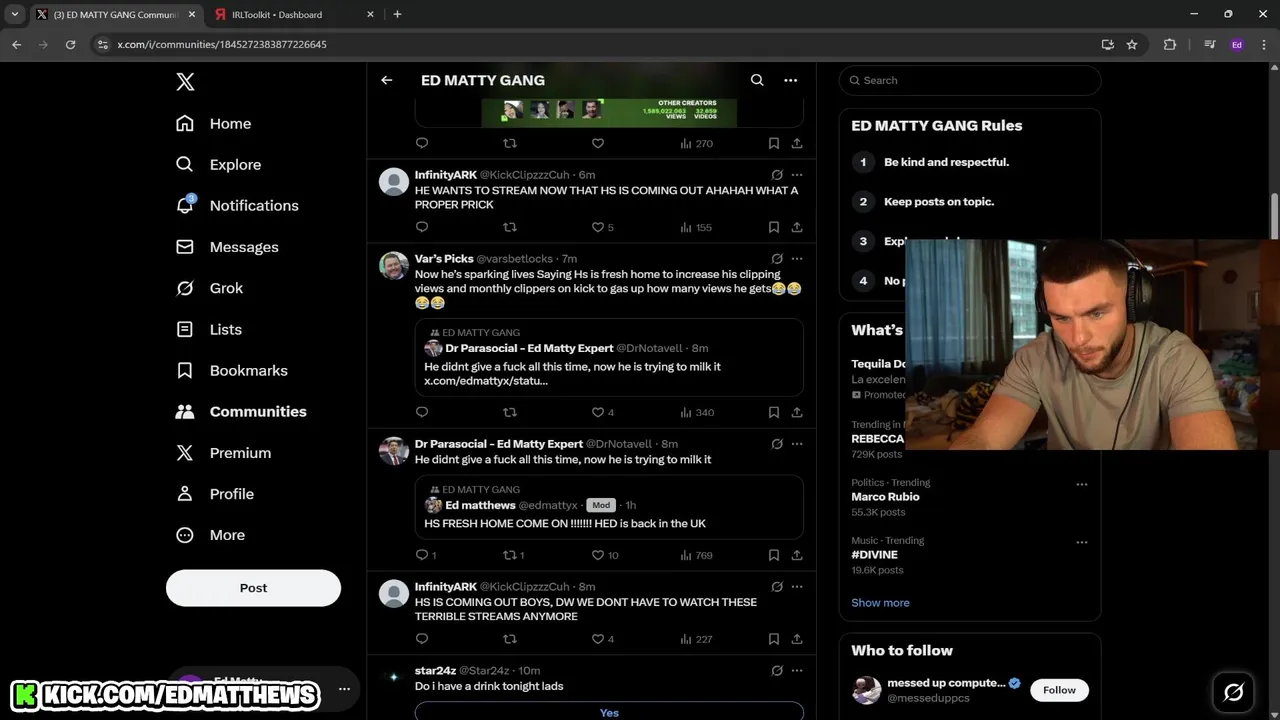
Task: Open Chrome extensions menu
Action: point(1169,44)
